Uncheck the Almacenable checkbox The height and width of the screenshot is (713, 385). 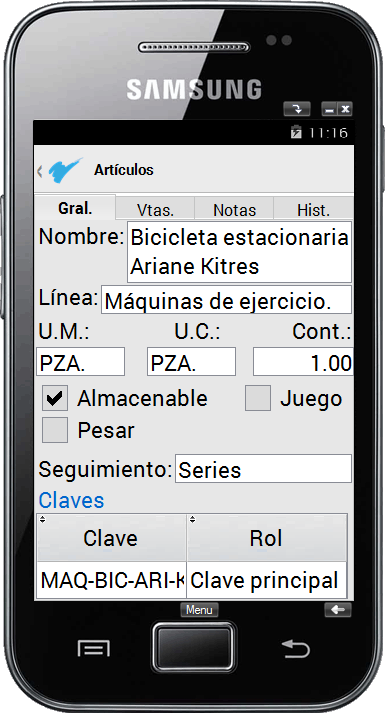point(55,398)
